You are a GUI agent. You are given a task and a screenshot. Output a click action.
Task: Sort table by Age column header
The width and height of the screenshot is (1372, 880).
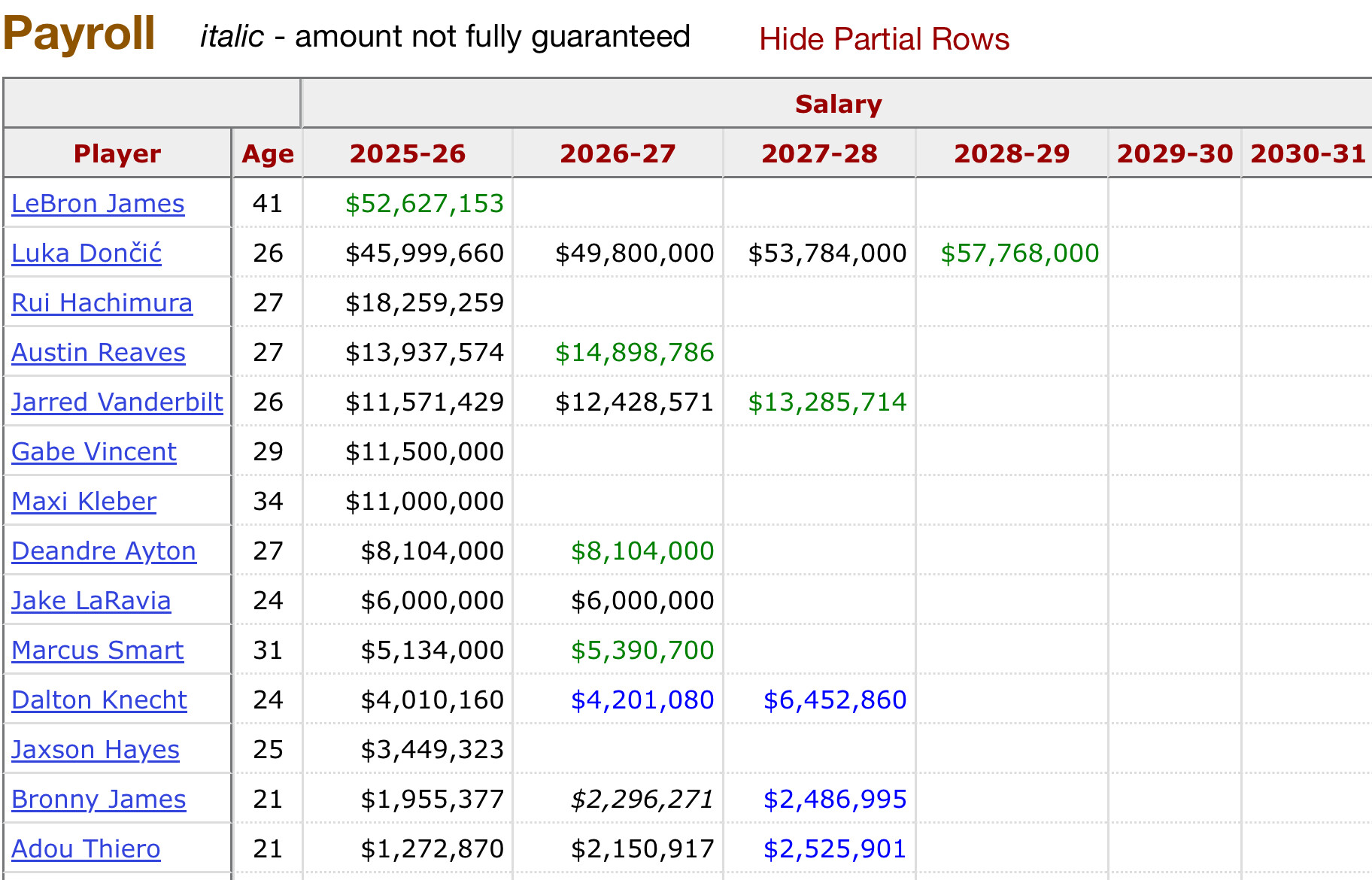coord(268,153)
